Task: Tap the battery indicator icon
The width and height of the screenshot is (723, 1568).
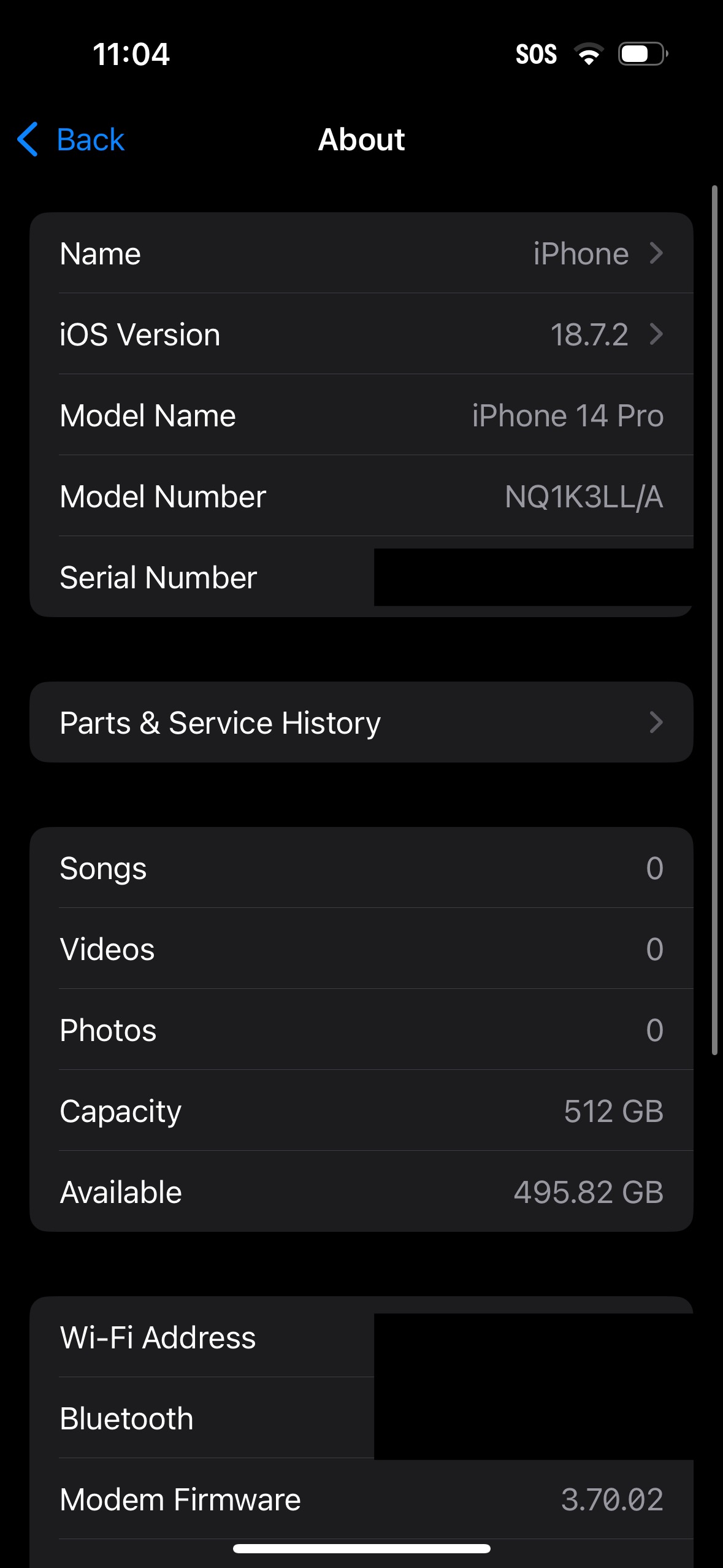Action: coord(643,55)
